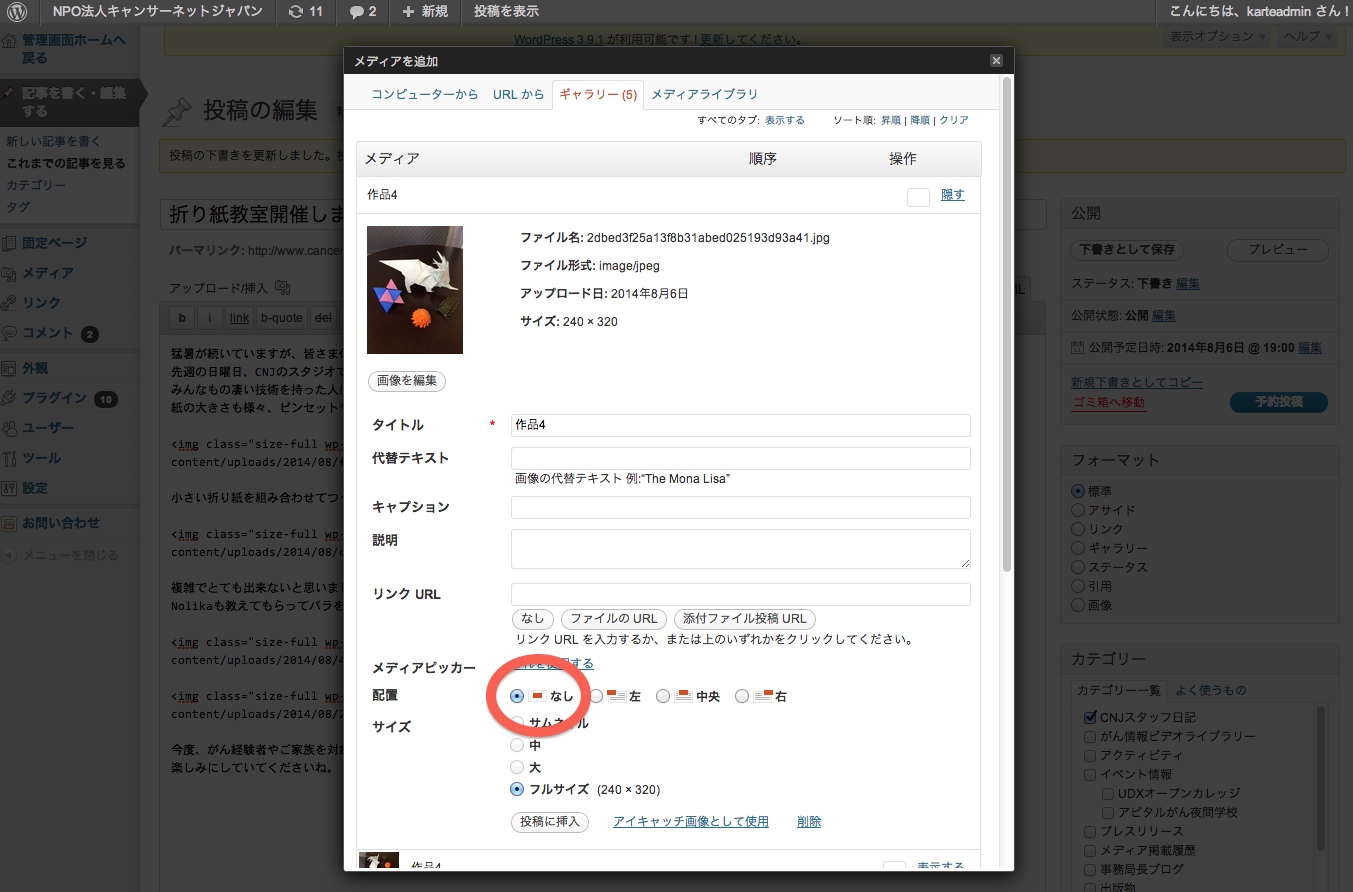This screenshot has width=1353, height=892.
Task: Close the メディアを追加 dialog with X
Action: point(996,61)
